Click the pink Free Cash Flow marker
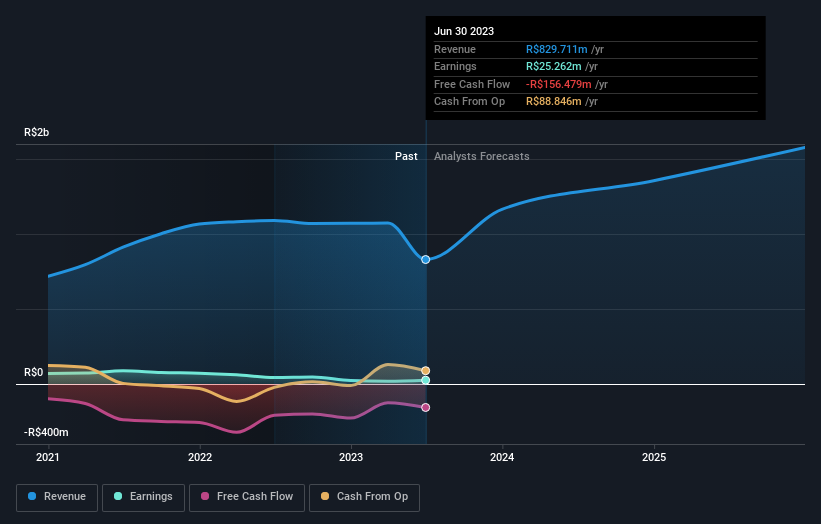This screenshot has width=821, height=524. point(426,407)
